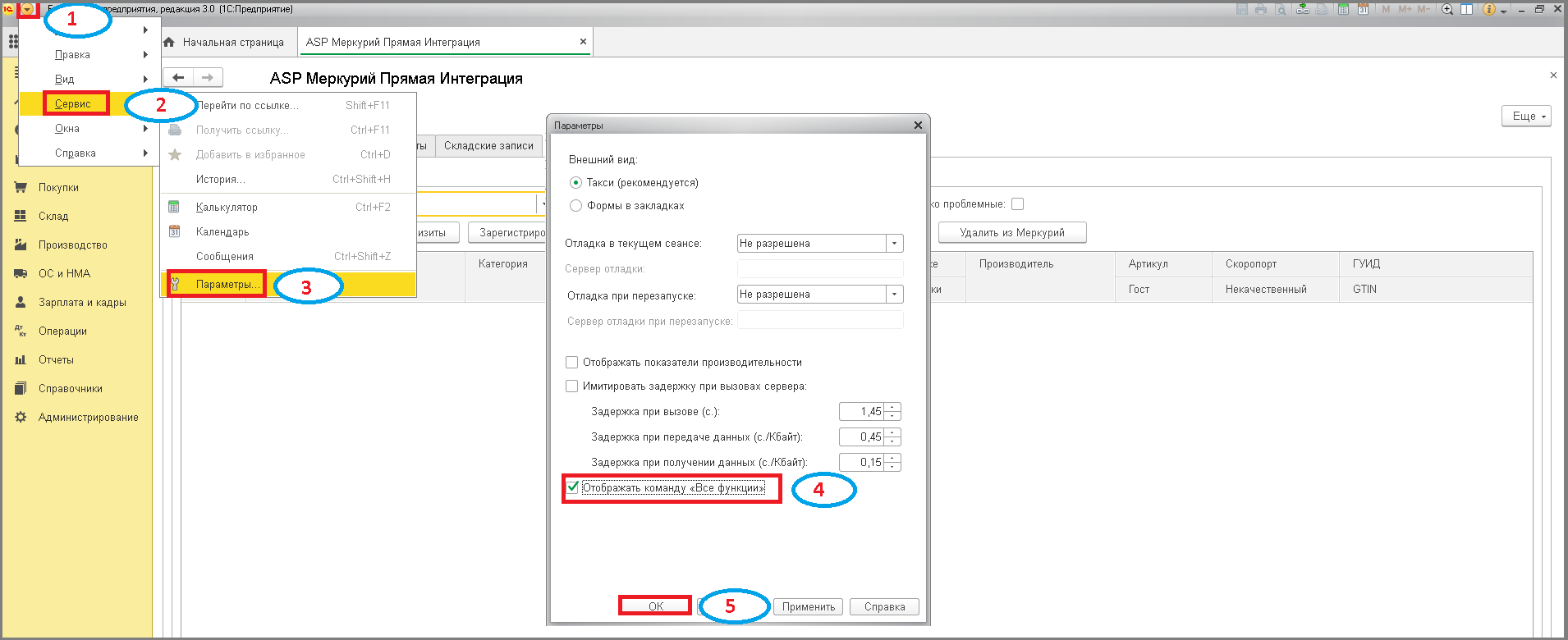
Task: Decrease Задержка при передаче данных with down spinner
Action: [x=892, y=441]
